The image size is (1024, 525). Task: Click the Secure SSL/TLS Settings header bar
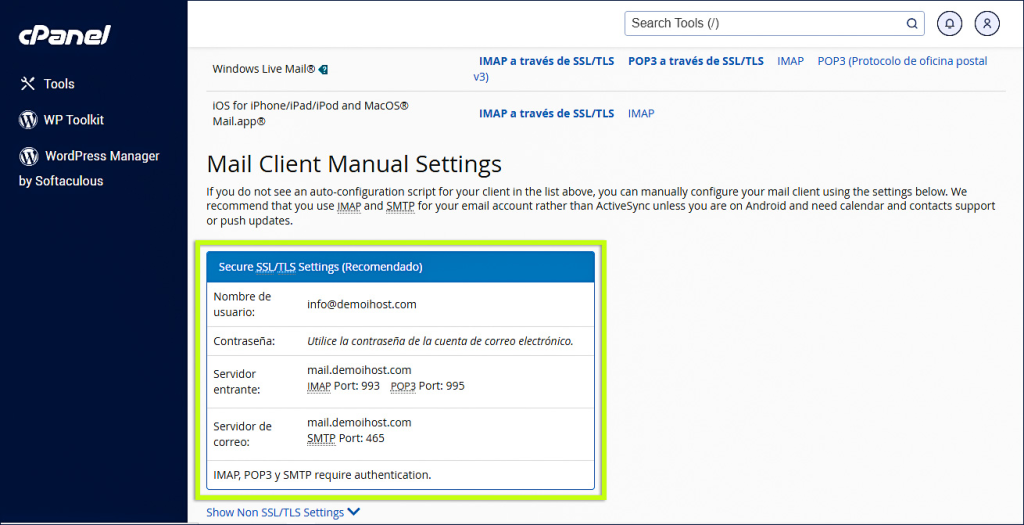pyautogui.click(x=400, y=267)
